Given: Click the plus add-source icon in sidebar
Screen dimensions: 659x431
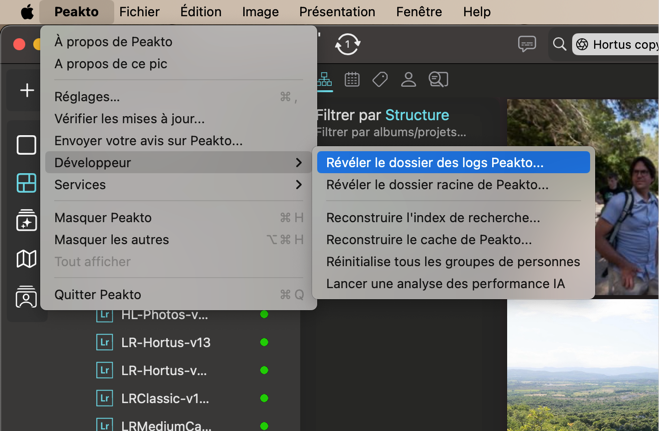Looking at the screenshot, I should pyautogui.click(x=27, y=90).
